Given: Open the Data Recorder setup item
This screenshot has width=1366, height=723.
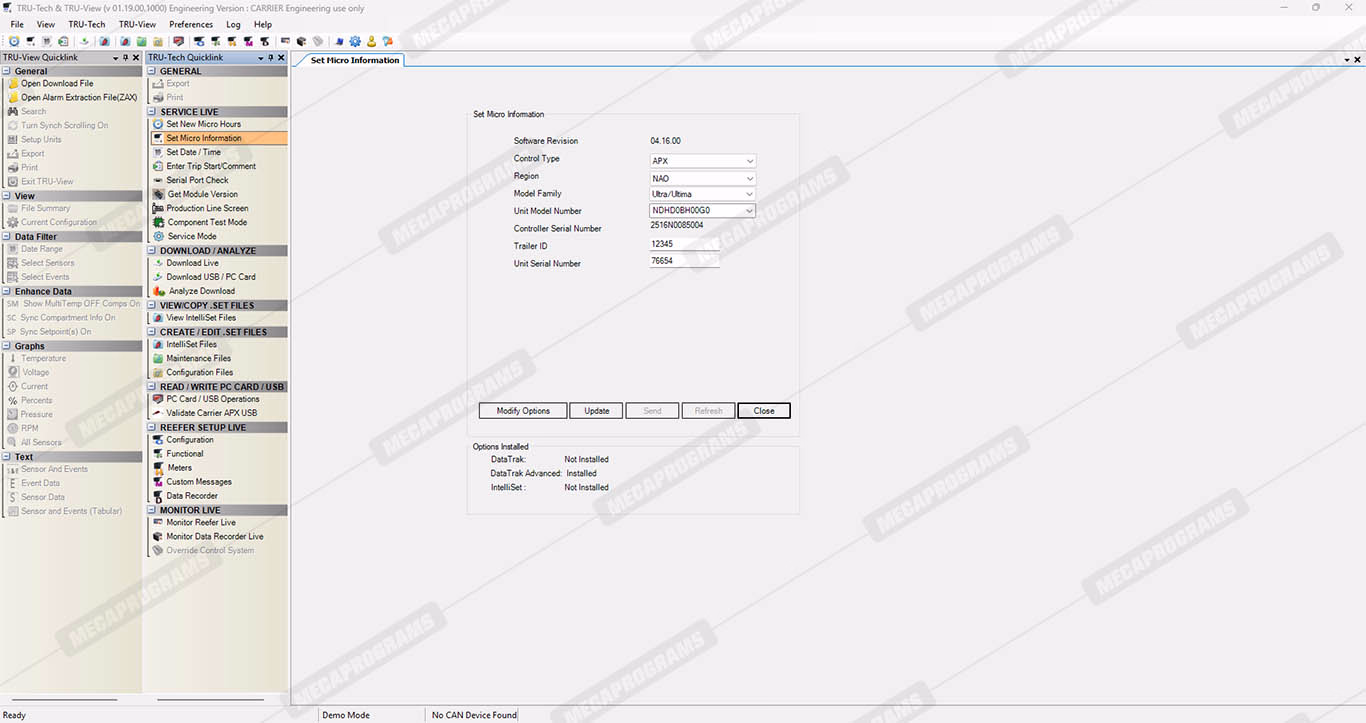Looking at the screenshot, I should [191, 495].
